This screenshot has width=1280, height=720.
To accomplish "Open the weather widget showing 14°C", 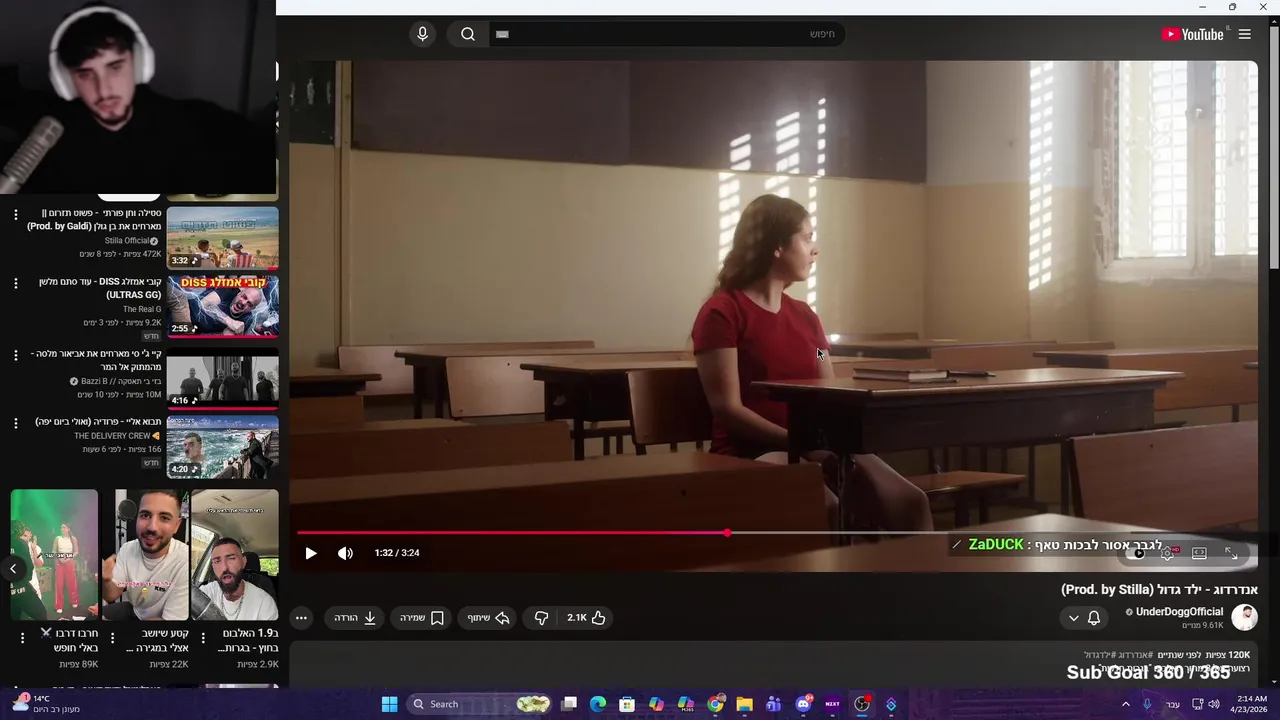I will tap(45, 704).
